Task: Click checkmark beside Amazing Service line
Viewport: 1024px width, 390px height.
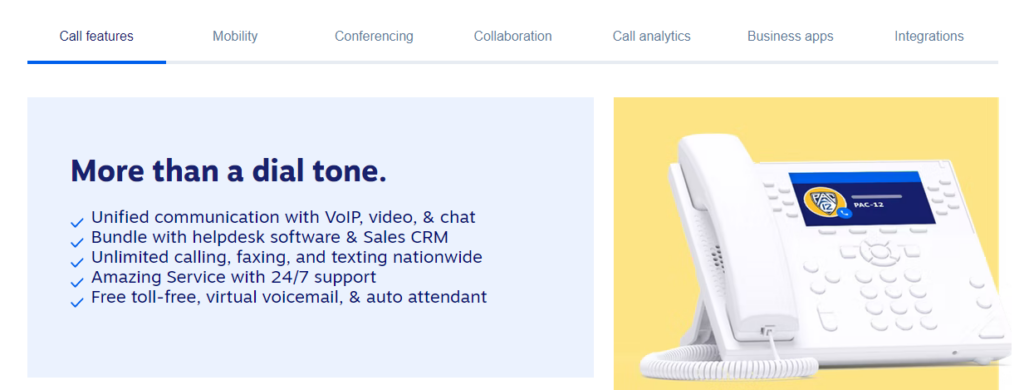Action: 77,283
